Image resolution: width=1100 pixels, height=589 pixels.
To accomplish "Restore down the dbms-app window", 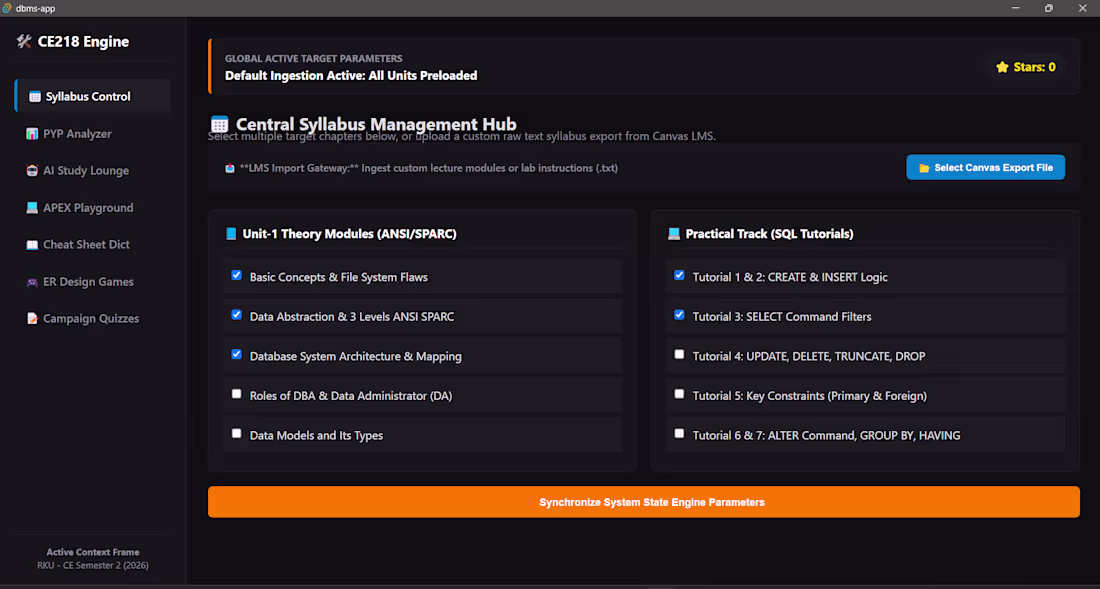I will (x=1049, y=8).
